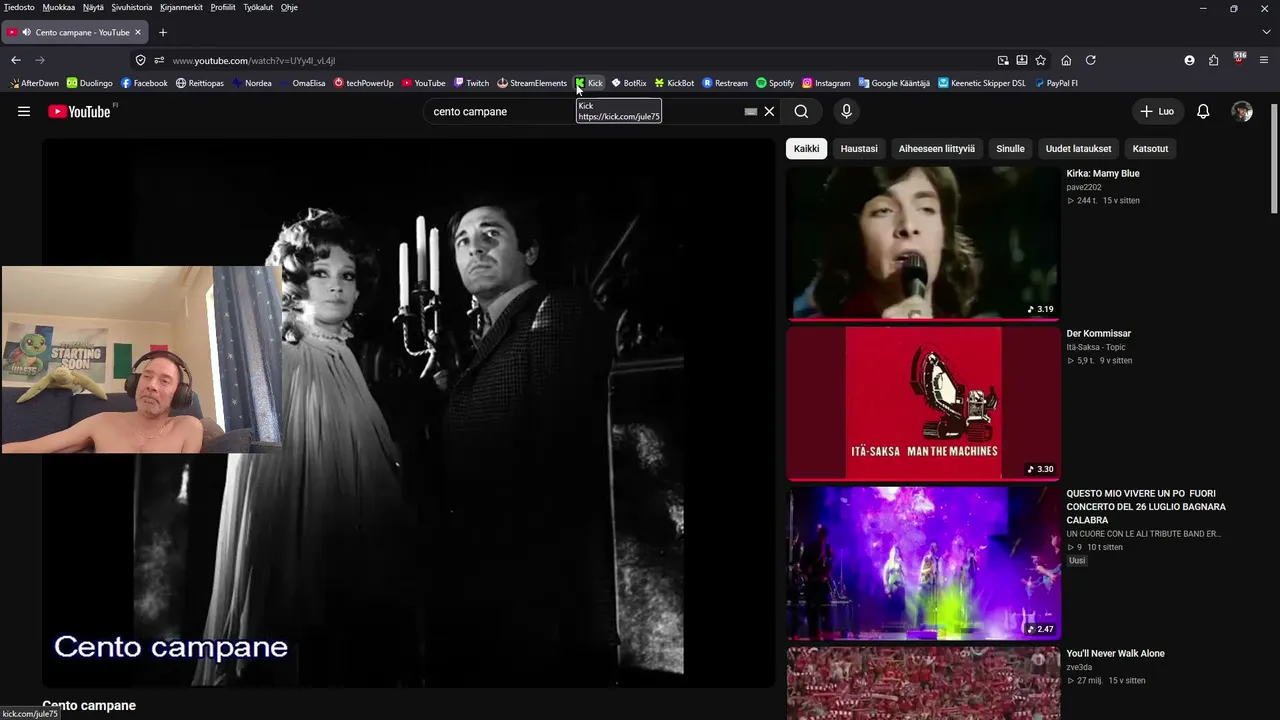The width and height of the screenshot is (1280, 720).
Task: Open the Kirjanmerkit menu
Action: [x=181, y=7]
